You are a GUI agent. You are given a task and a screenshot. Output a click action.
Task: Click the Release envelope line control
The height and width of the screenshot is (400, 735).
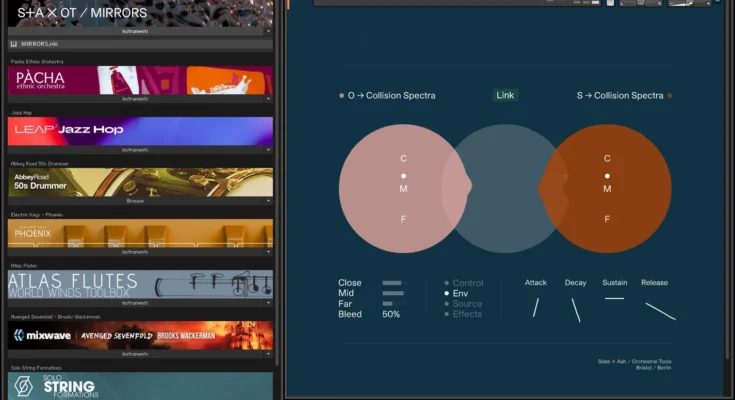tap(660, 311)
